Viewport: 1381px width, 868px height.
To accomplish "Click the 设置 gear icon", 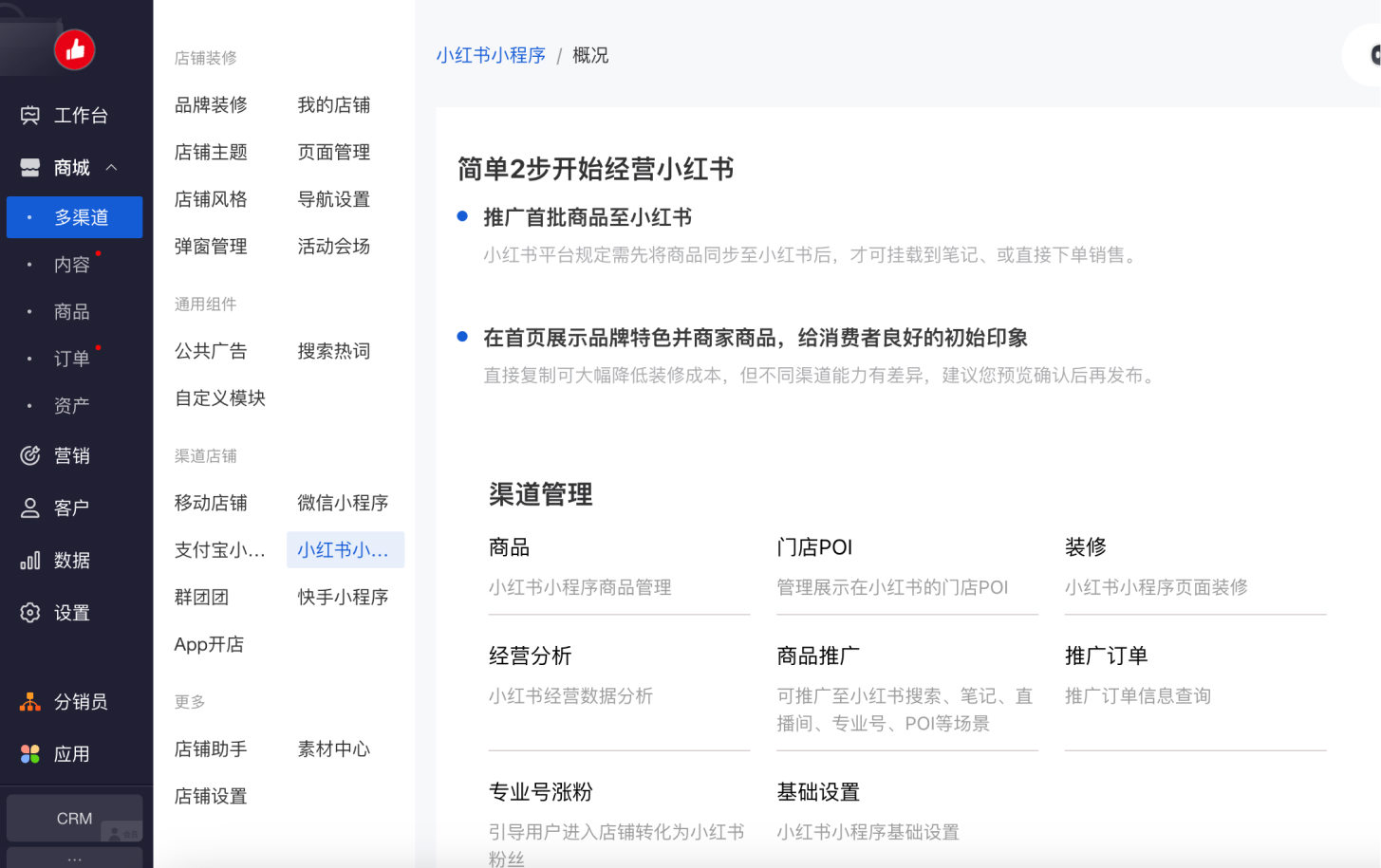I will [30, 613].
